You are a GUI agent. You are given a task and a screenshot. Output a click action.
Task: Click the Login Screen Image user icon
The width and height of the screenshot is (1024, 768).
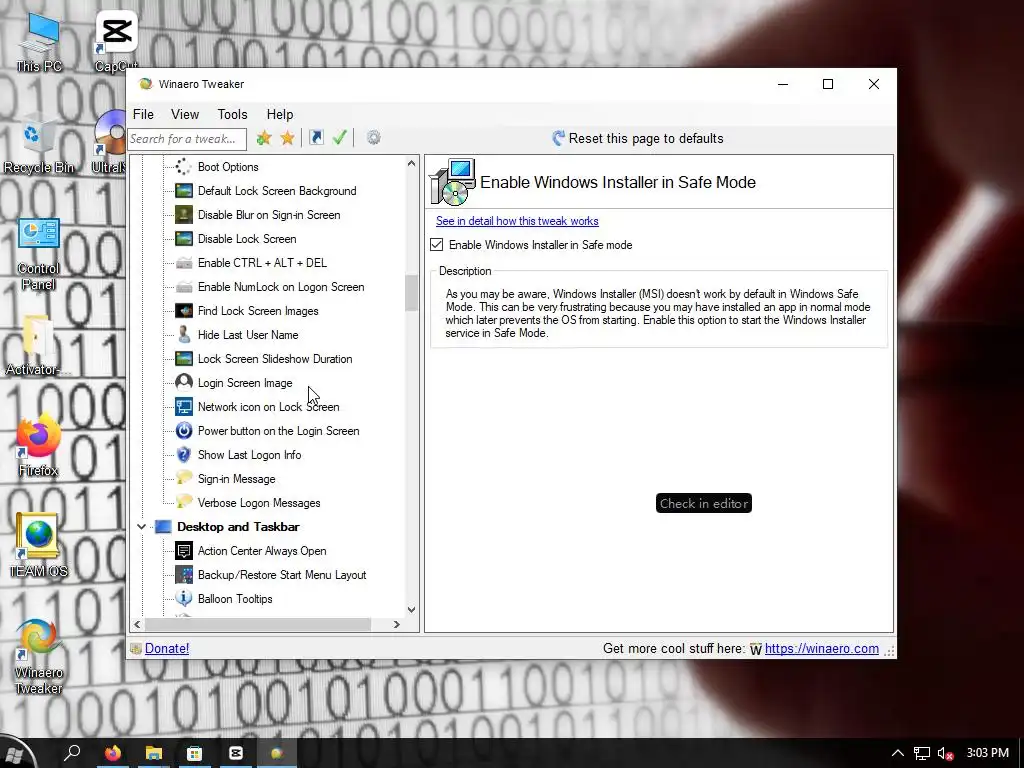184,383
